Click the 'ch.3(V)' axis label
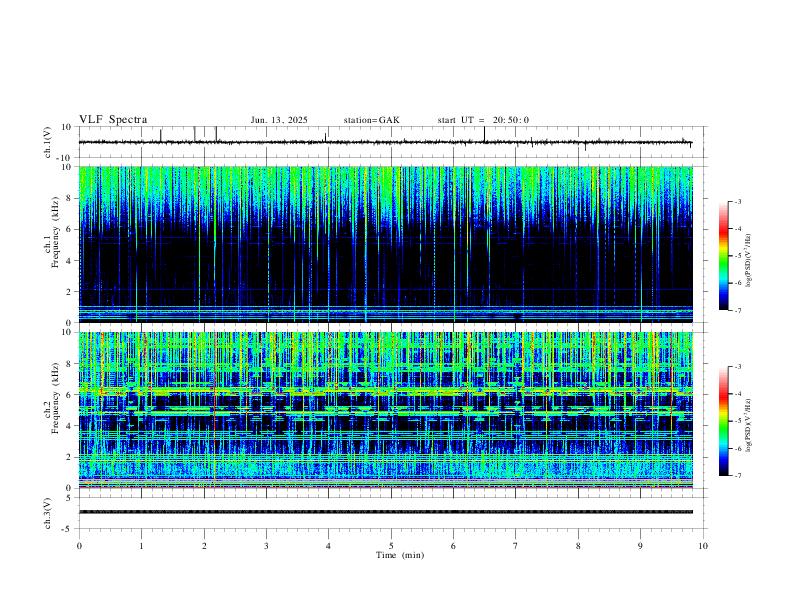792x612 pixels. click(48, 513)
